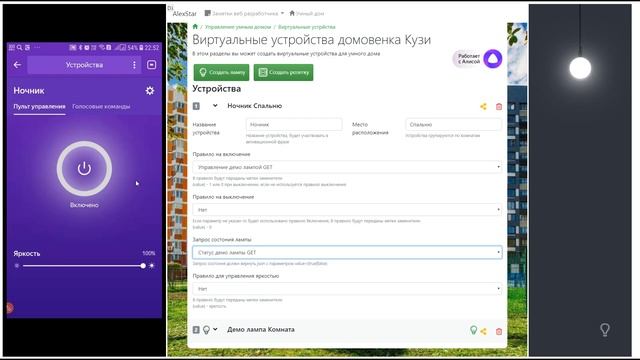Open Ночник settings gear icon
The image size is (640, 360).
150,91
